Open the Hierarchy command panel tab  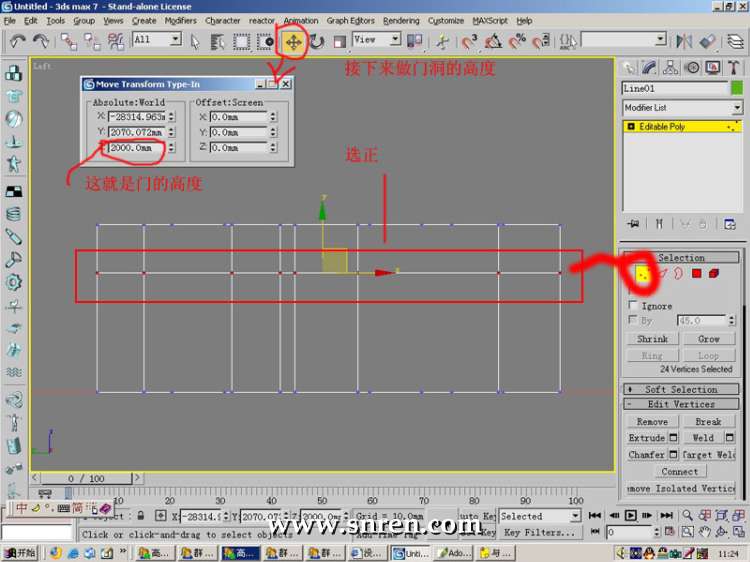click(x=671, y=67)
